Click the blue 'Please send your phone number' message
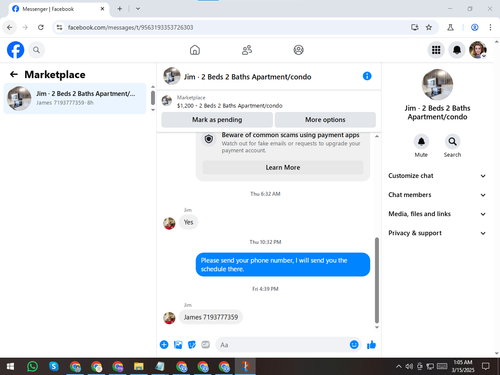Viewport: 500px width, 375px height. [x=283, y=265]
